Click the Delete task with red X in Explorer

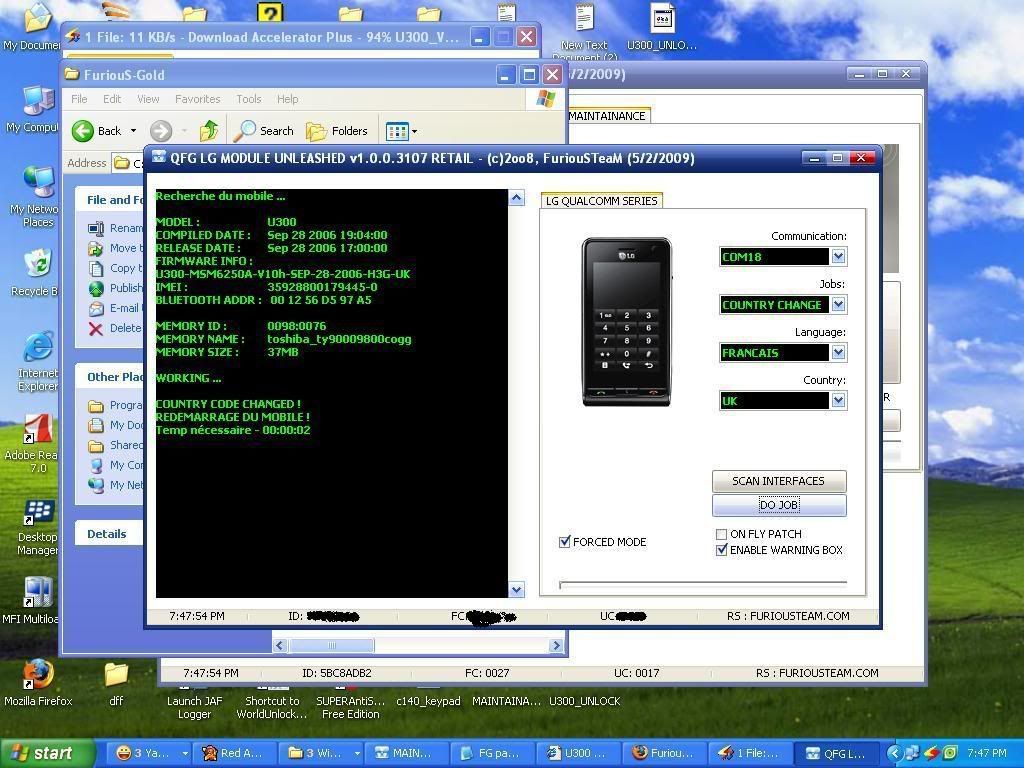[x=115, y=328]
